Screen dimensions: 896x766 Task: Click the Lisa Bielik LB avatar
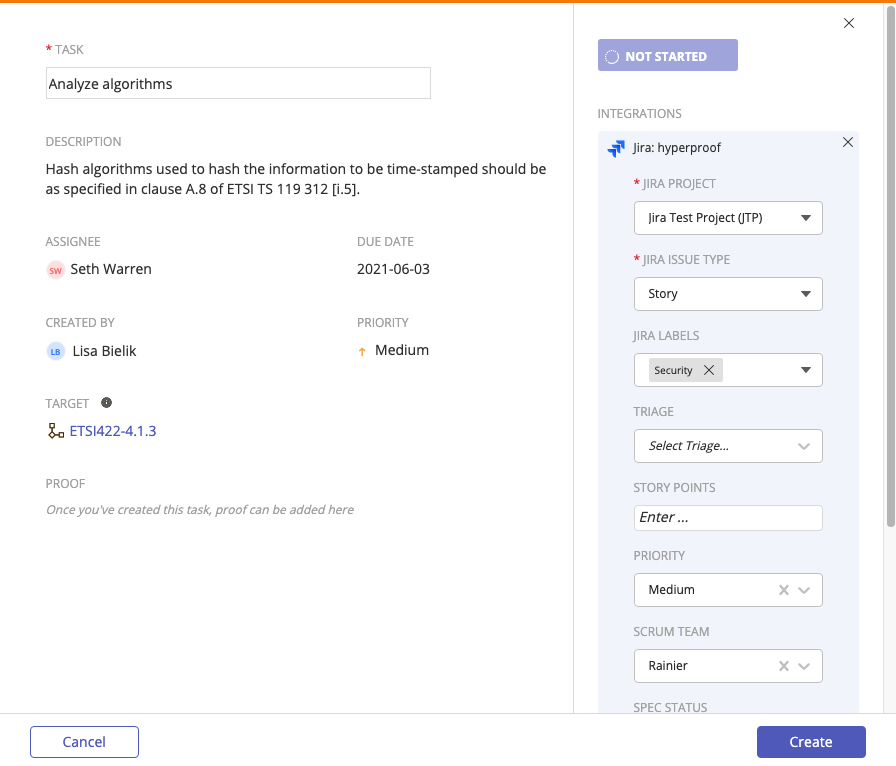pos(55,351)
